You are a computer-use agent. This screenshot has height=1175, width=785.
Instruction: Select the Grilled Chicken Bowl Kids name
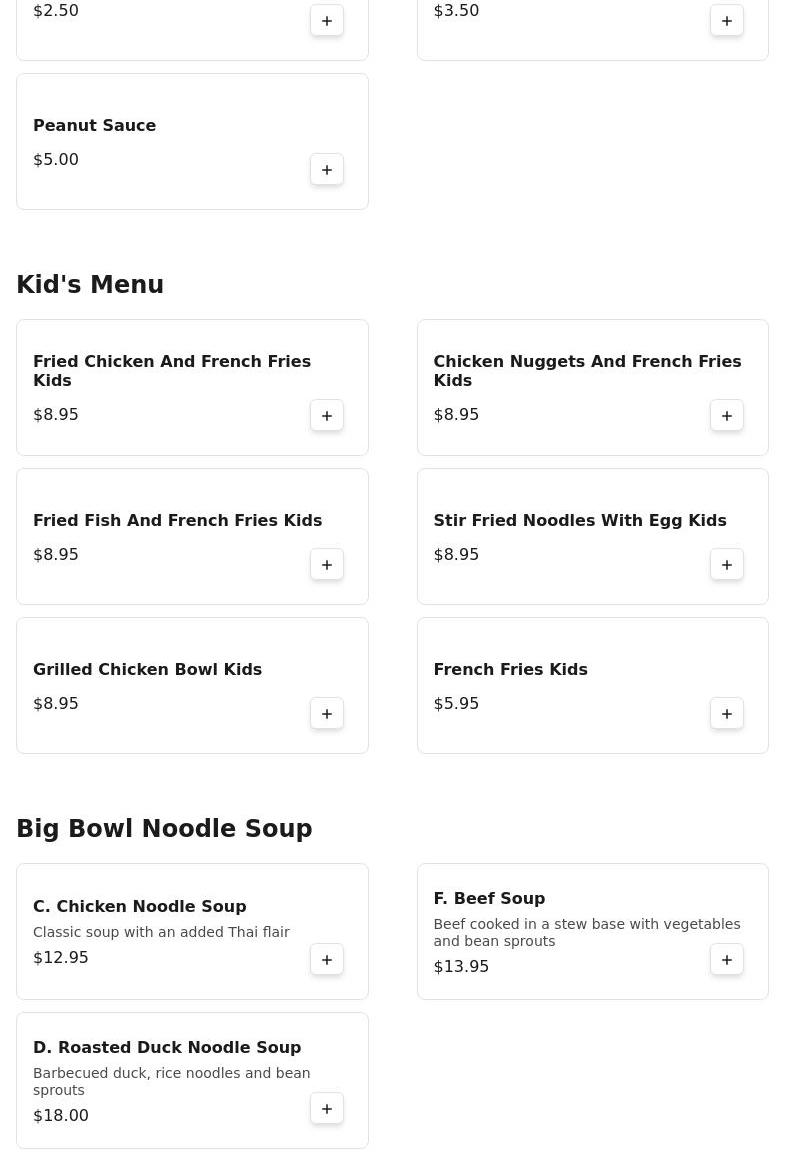pos(147,670)
